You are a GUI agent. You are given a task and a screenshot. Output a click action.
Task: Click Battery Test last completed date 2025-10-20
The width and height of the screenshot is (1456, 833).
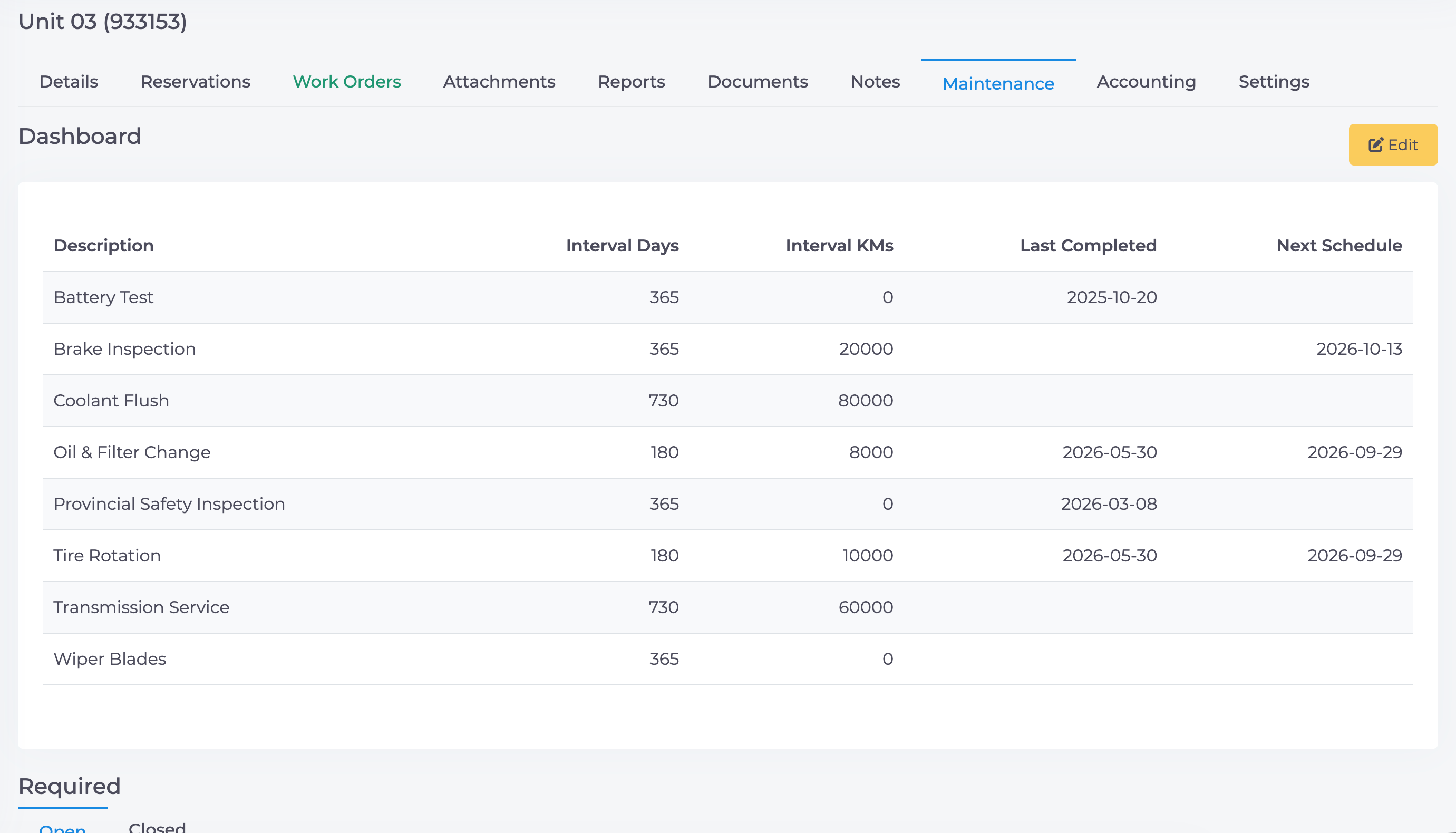(x=1112, y=297)
